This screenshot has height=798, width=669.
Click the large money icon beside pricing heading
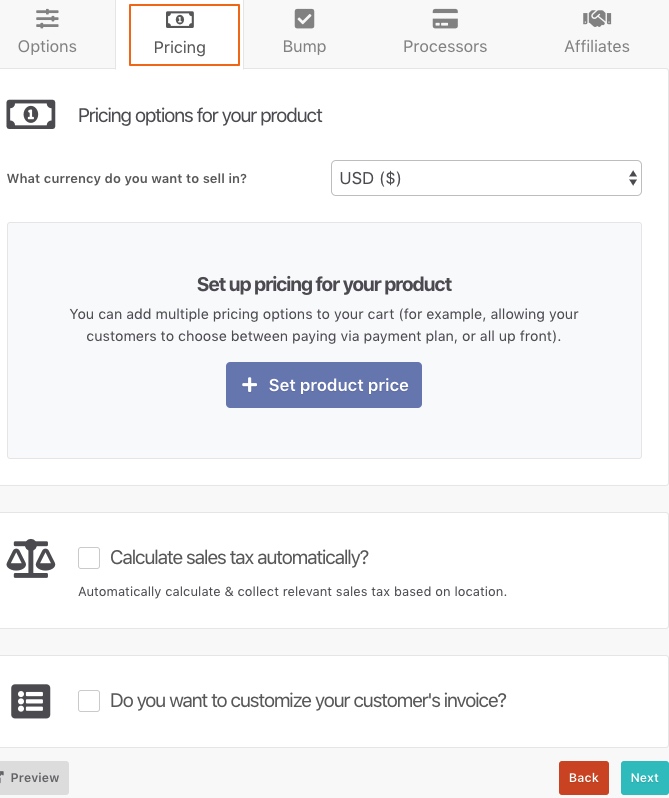point(31,115)
